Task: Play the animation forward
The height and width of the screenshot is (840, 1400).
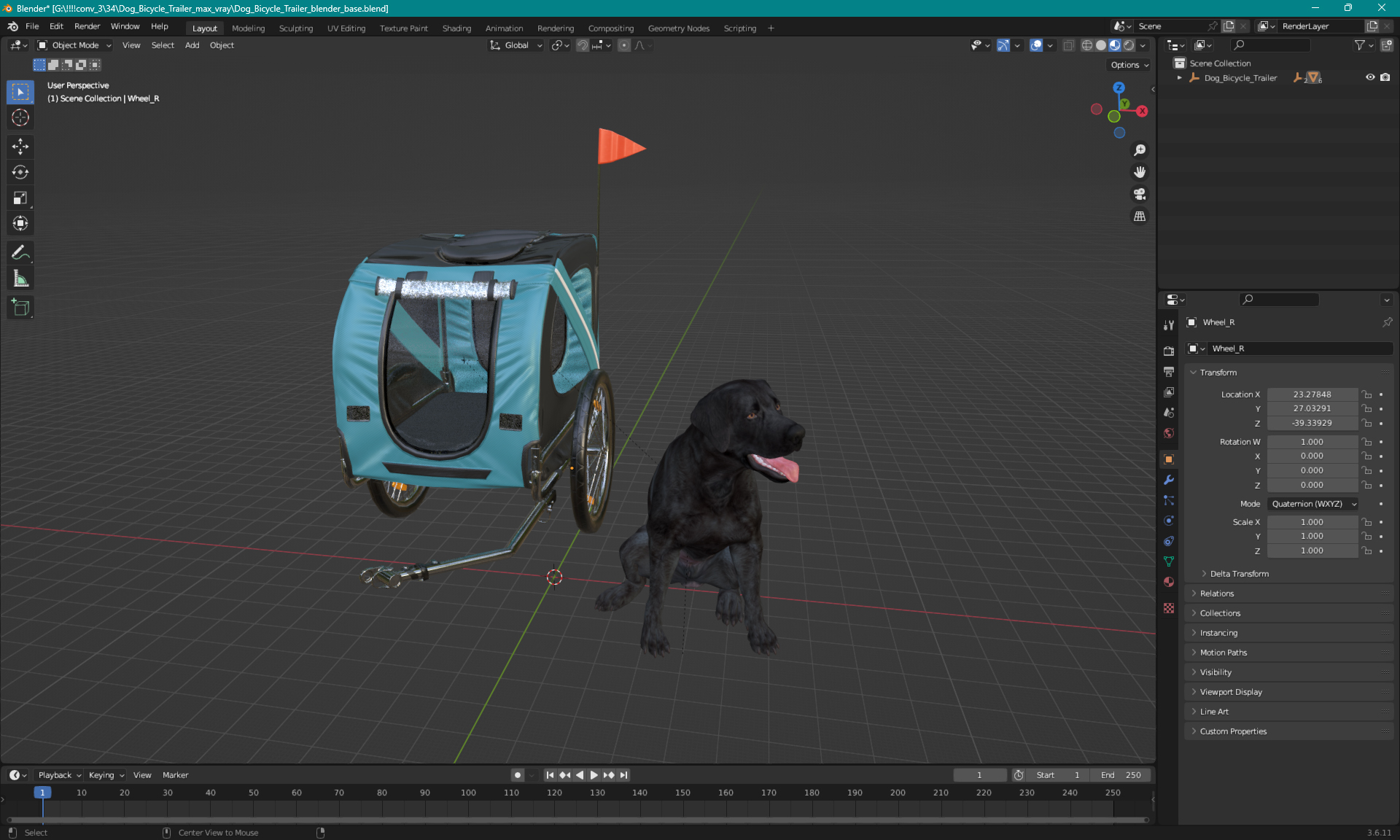Action: tap(594, 775)
